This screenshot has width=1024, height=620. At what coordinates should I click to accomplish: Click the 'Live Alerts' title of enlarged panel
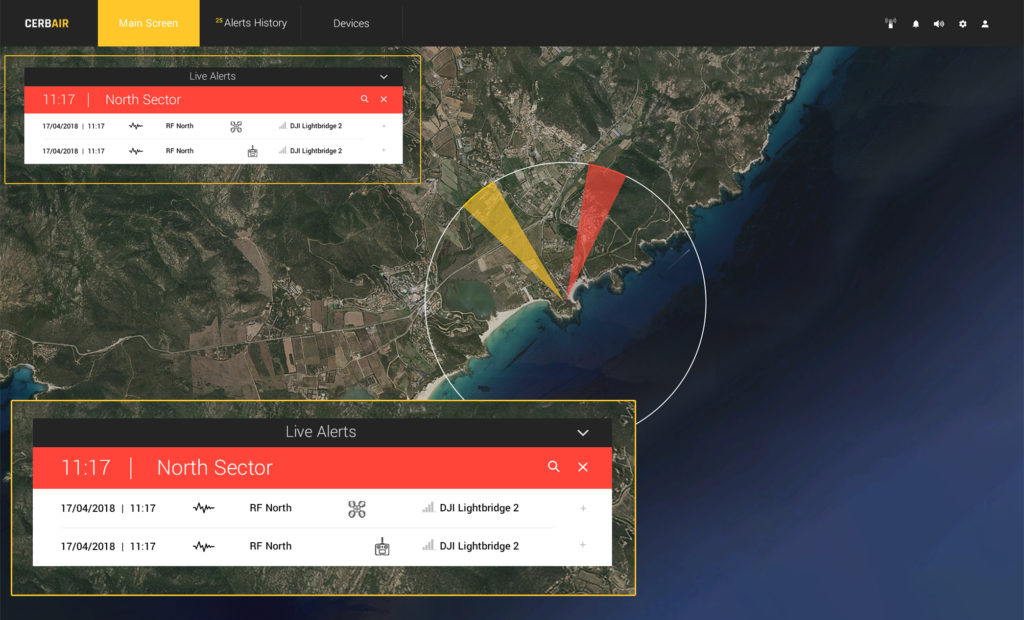321,432
